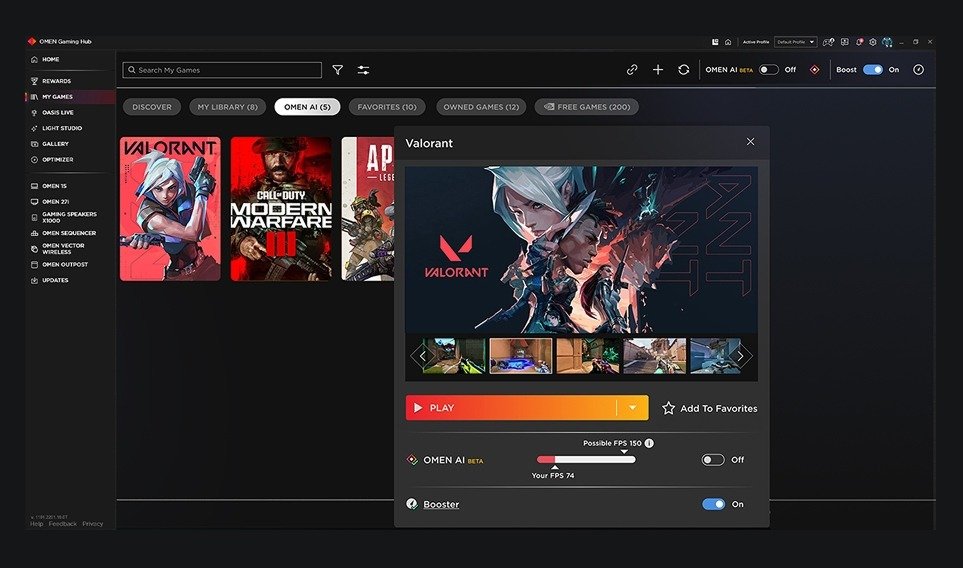Screen dimensions: 963x568
Task: Open the Booster link
Action: click(441, 504)
